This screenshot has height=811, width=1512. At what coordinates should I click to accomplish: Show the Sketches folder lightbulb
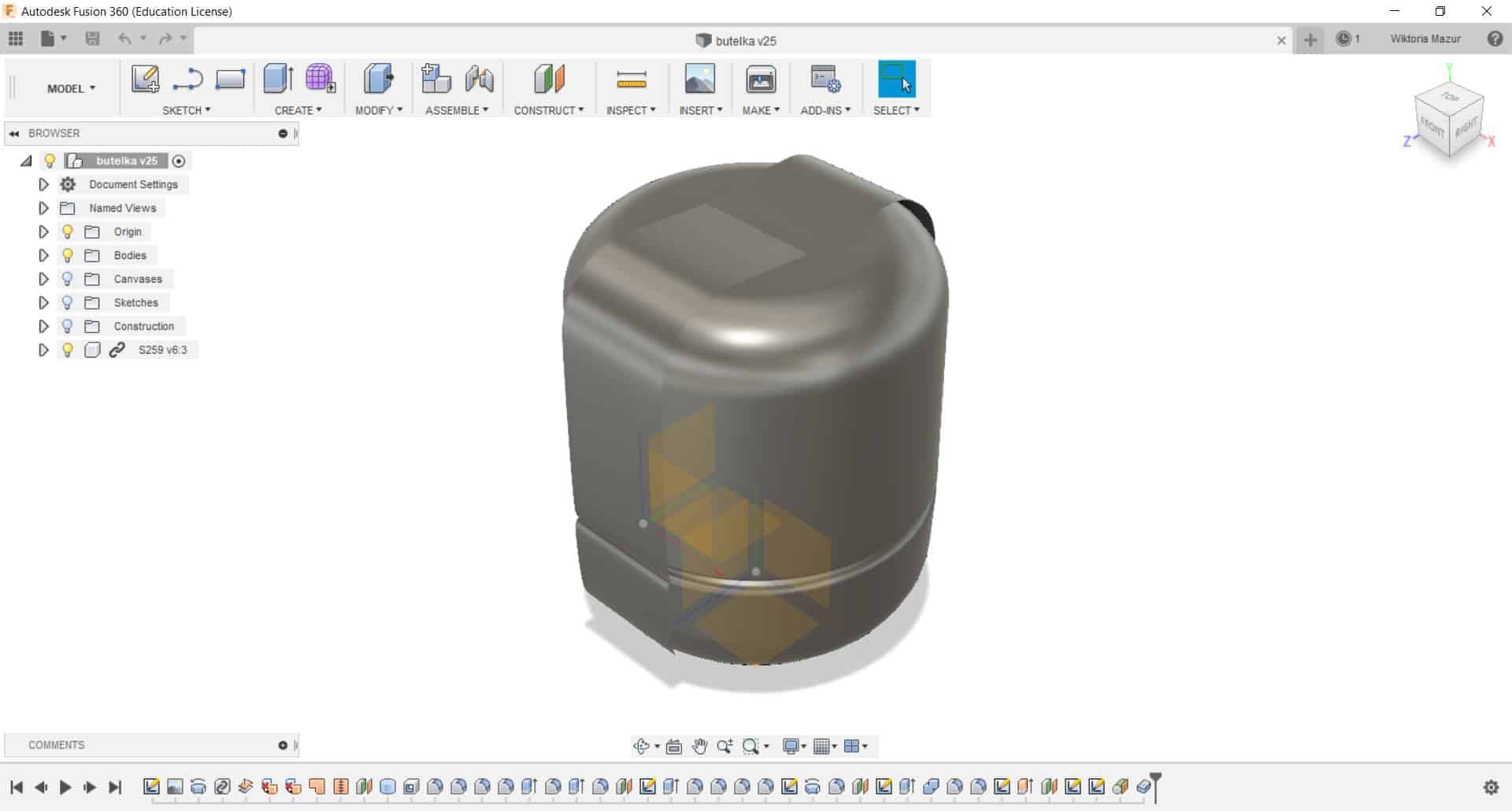tap(68, 302)
